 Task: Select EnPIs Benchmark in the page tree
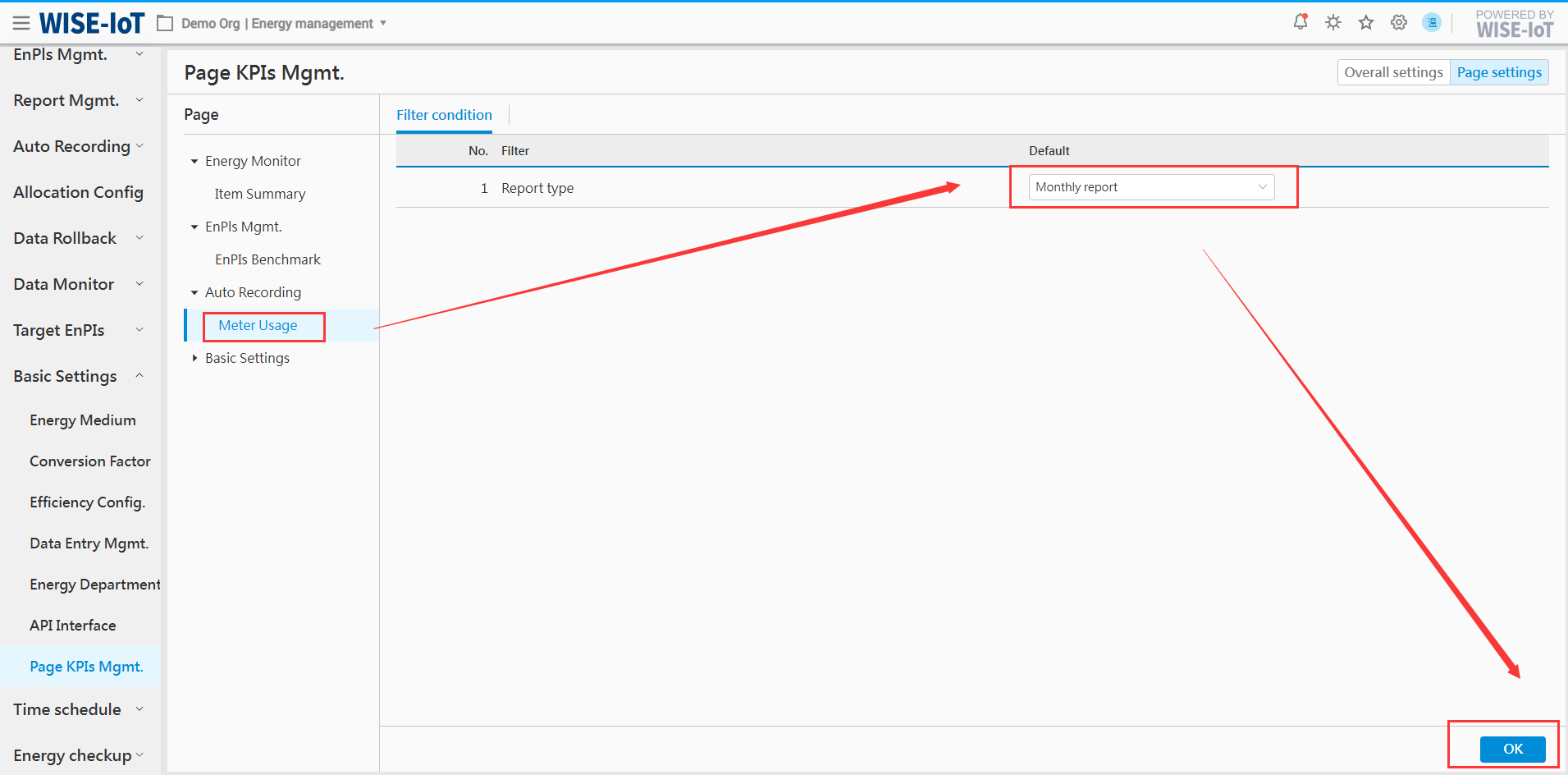[267, 259]
